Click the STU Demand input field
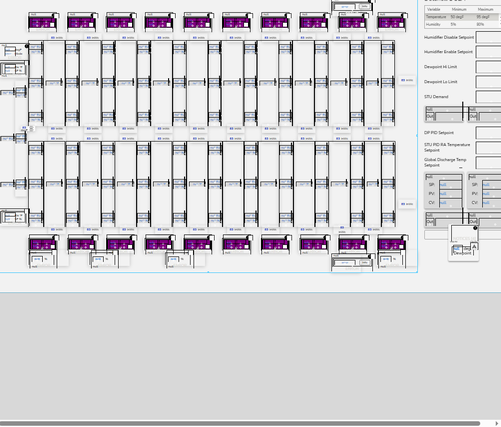 pos(488,97)
